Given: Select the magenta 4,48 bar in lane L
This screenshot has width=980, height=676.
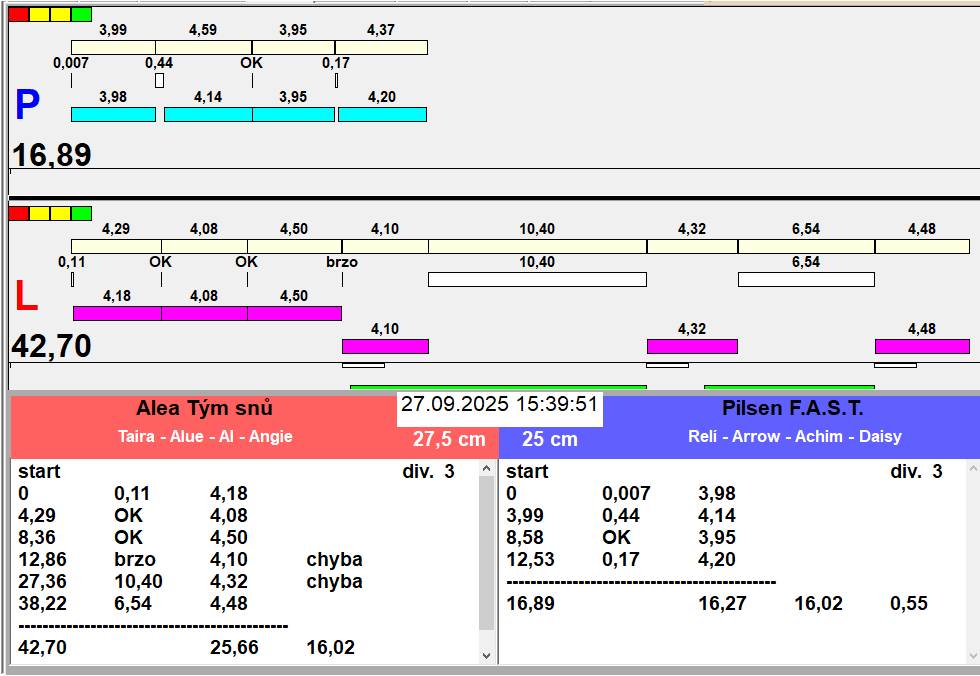Looking at the screenshot, I should pyautogui.click(x=922, y=346).
